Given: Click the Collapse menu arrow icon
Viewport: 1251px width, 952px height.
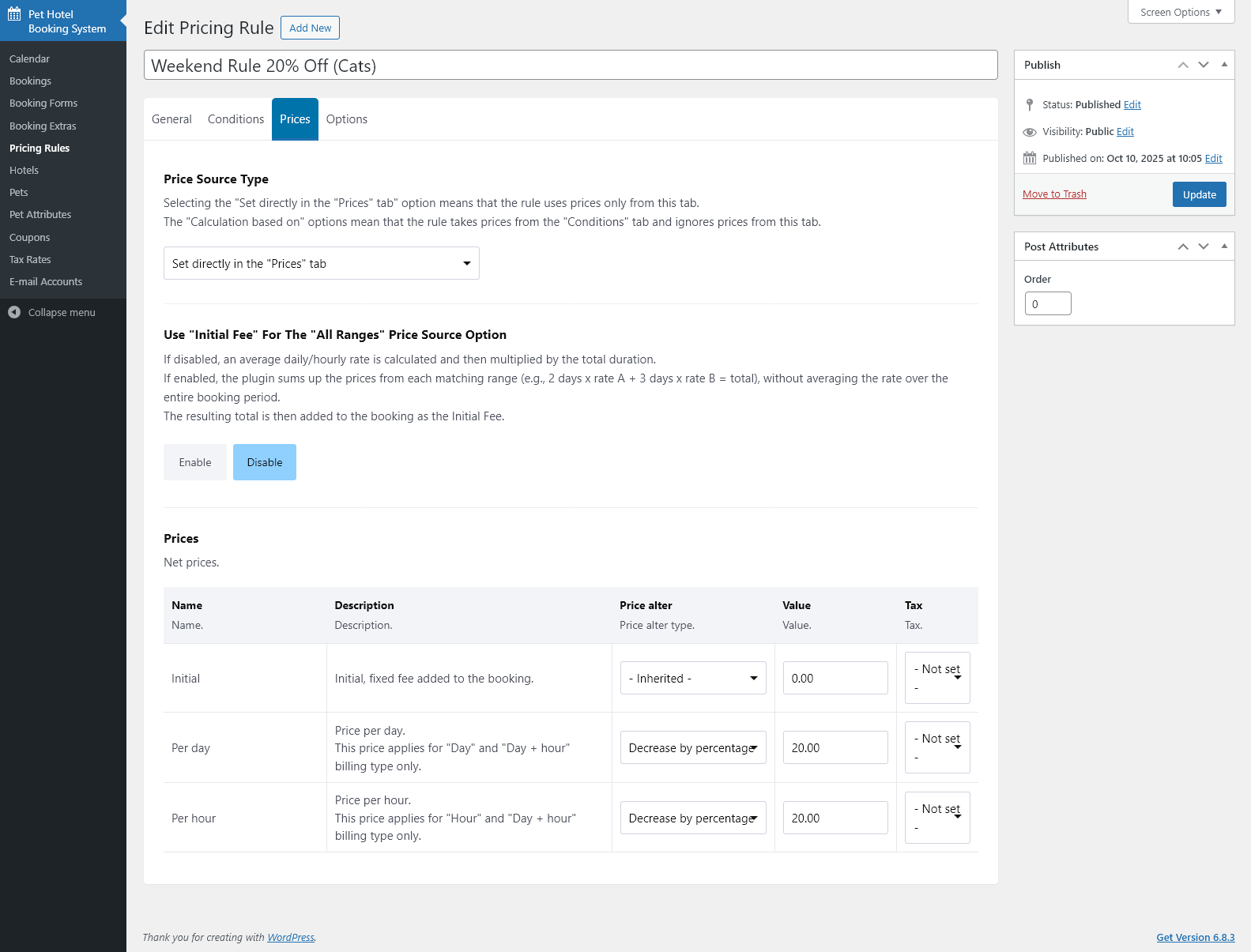Looking at the screenshot, I should [14, 312].
